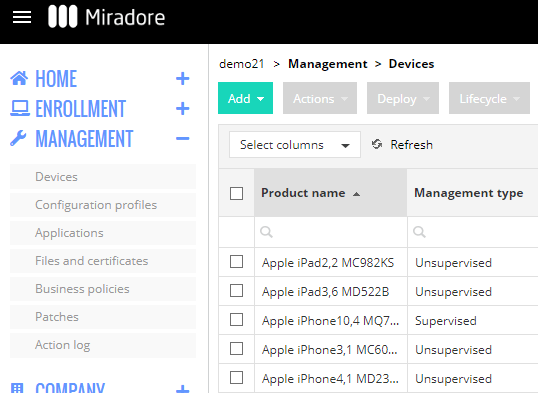Open the Actions dropdown button
The width and height of the screenshot is (538, 393).
pos(320,98)
